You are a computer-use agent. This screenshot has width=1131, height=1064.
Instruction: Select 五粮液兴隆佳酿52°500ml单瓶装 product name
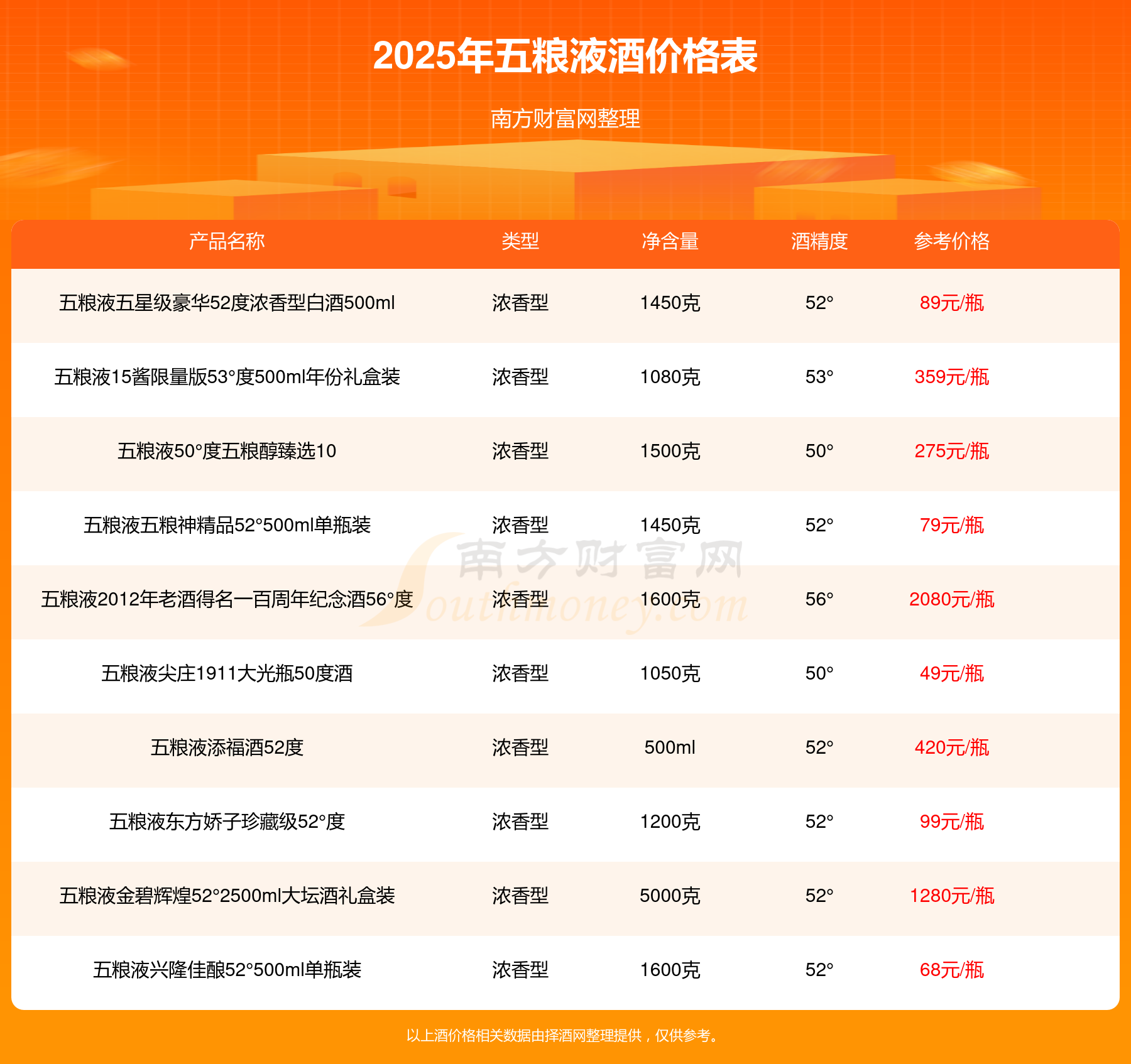tap(227, 970)
